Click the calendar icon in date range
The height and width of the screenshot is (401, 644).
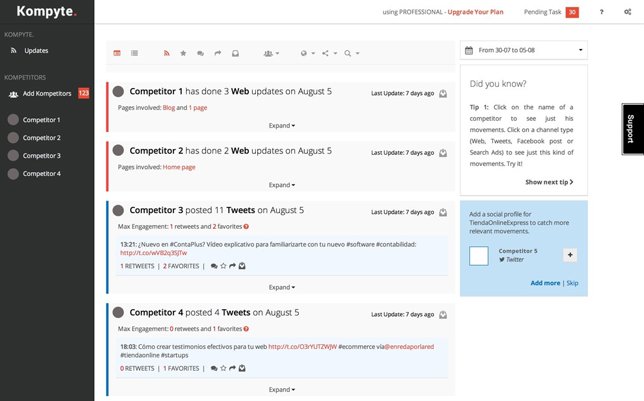pos(469,50)
